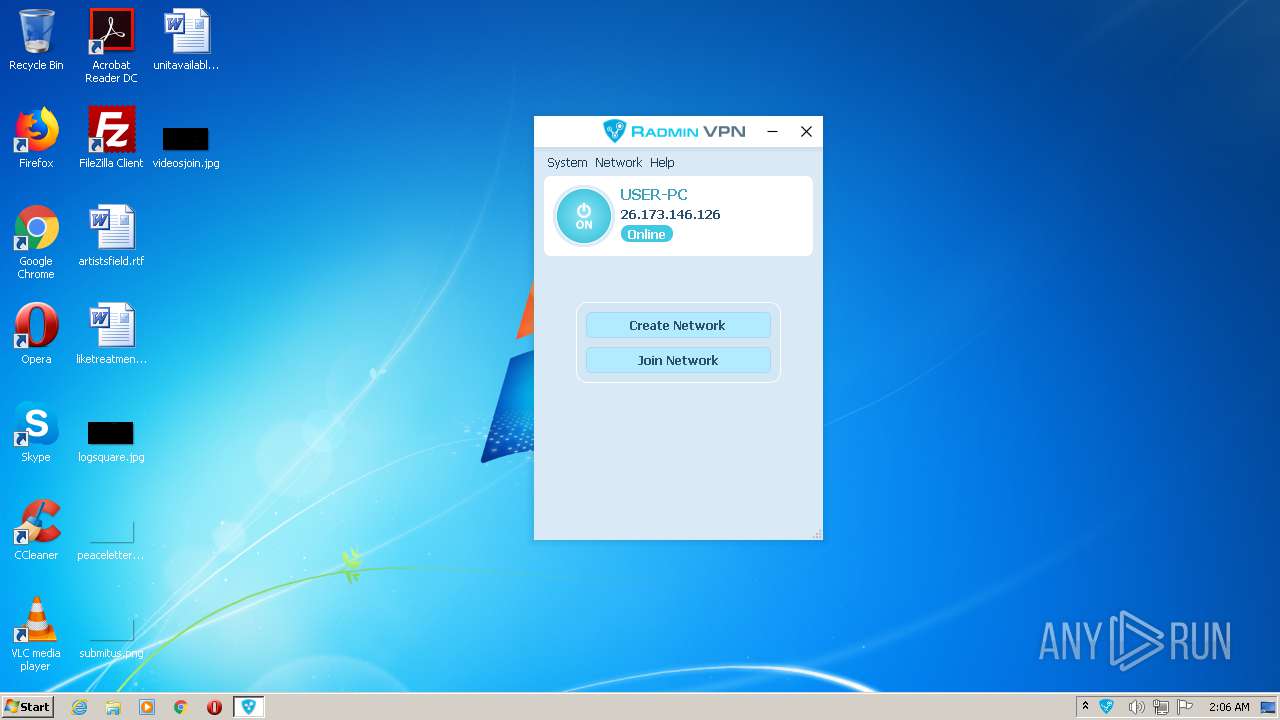1280x720 pixels.
Task: Open the Recycle Bin desktop icon
Action: tap(36, 40)
